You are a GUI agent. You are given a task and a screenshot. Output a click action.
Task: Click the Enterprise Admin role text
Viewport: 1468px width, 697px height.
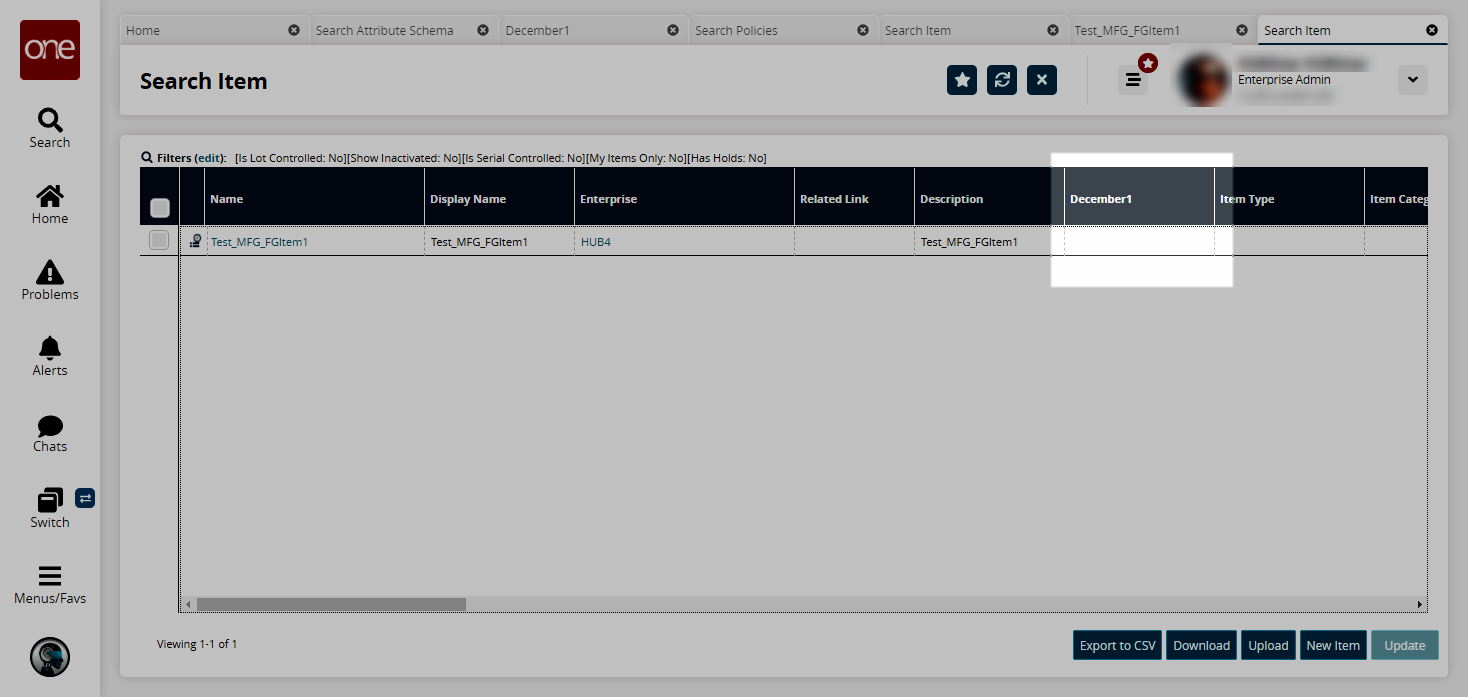click(1284, 80)
